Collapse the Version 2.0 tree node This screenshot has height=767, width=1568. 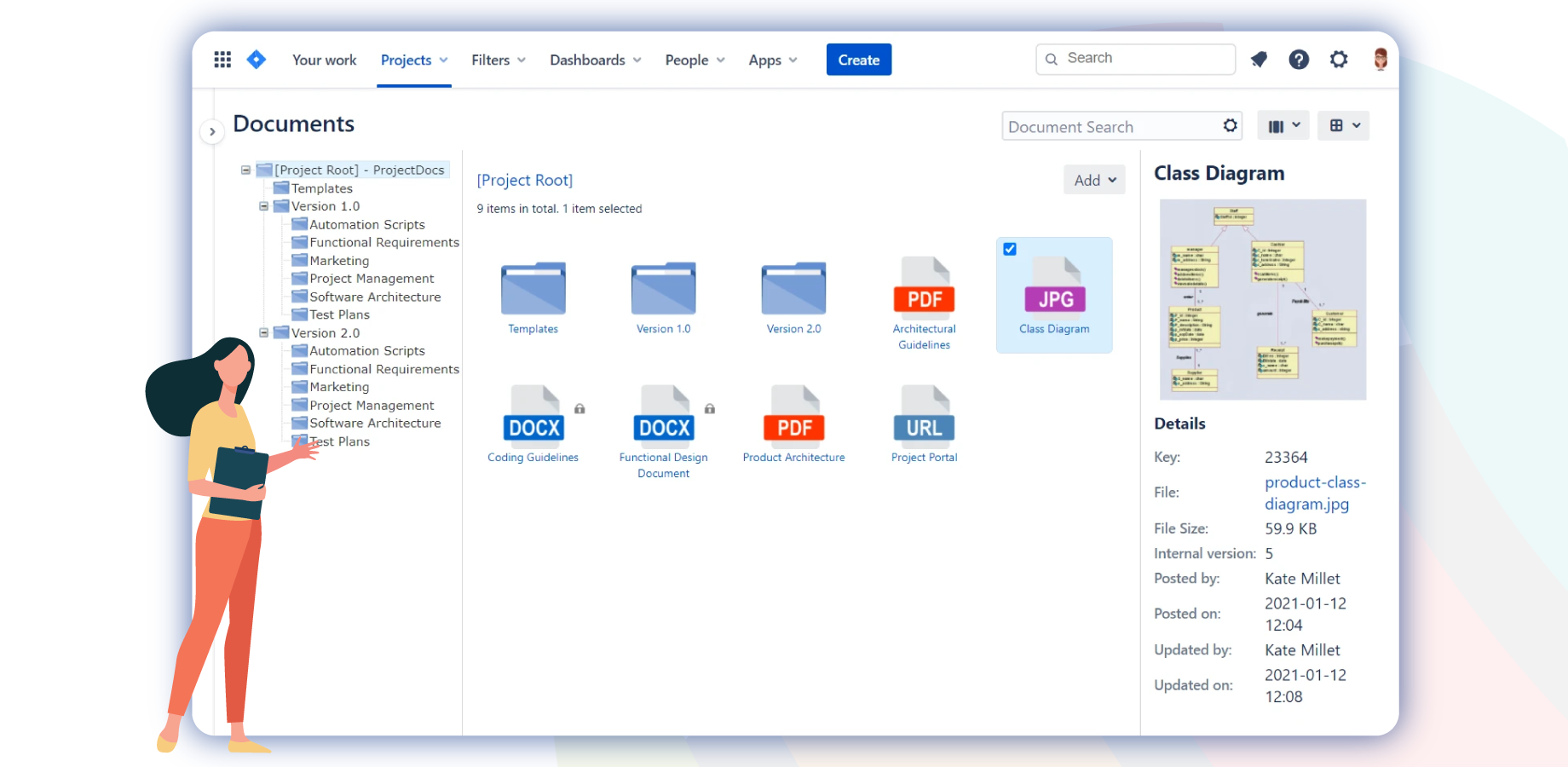(x=264, y=333)
